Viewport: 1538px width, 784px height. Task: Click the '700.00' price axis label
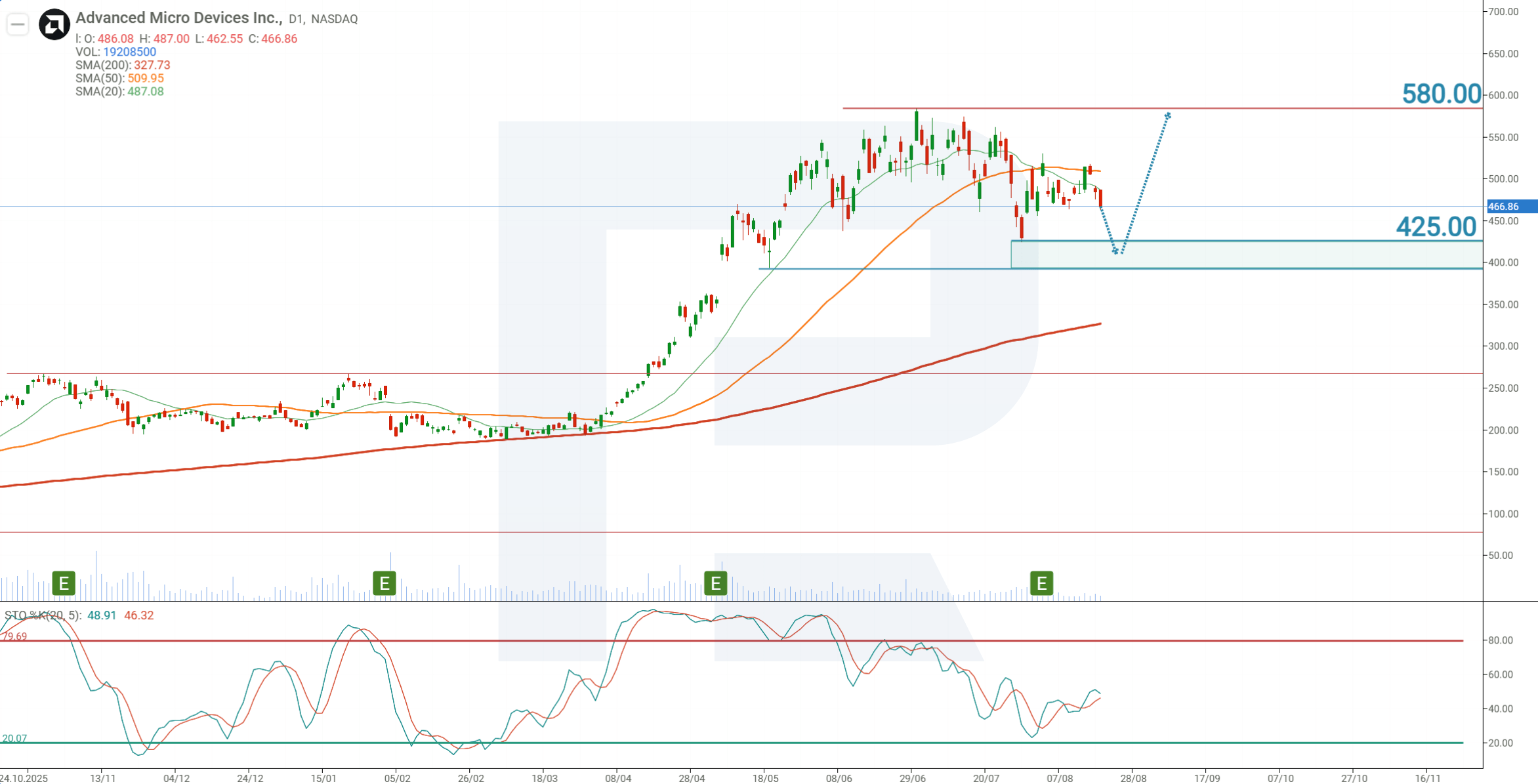1504,12
